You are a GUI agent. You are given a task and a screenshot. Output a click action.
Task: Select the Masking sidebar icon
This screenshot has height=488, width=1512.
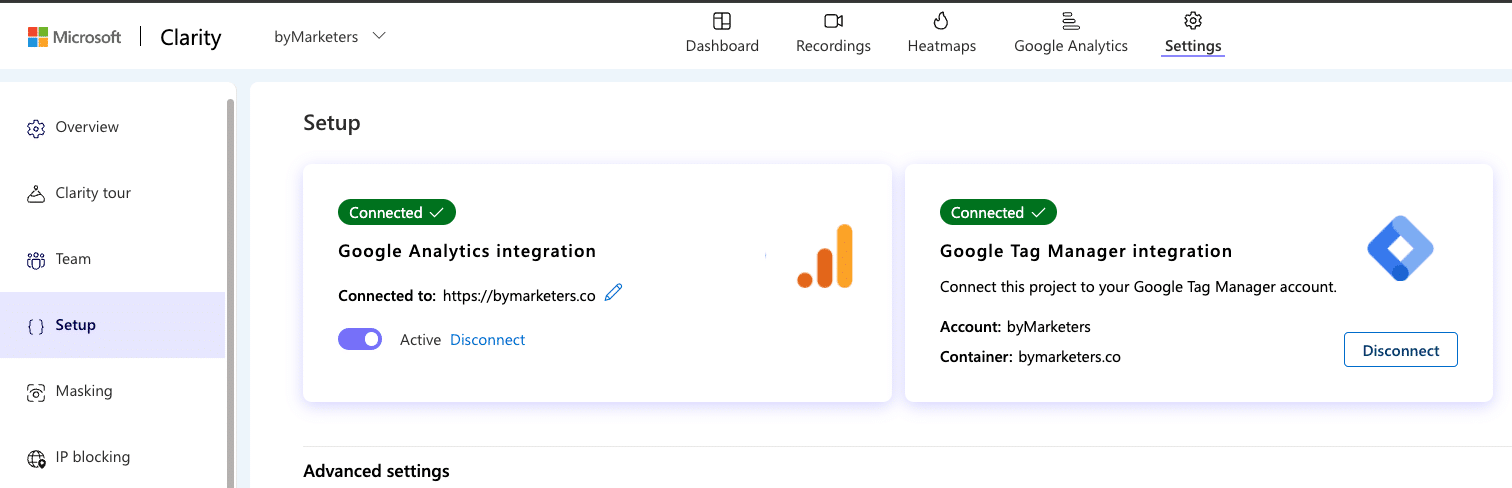(36, 392)
